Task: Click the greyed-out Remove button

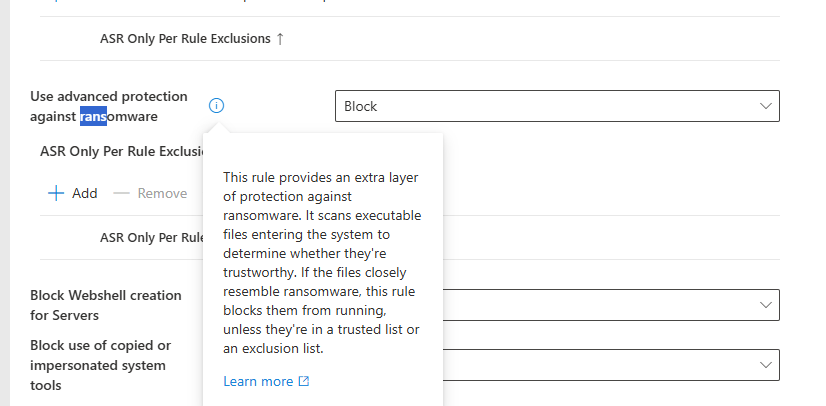Action: pos(150,193)
